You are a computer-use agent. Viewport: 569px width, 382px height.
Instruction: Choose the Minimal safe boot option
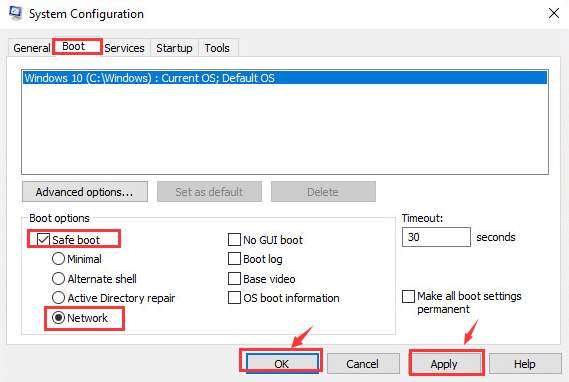pos(58,259)
